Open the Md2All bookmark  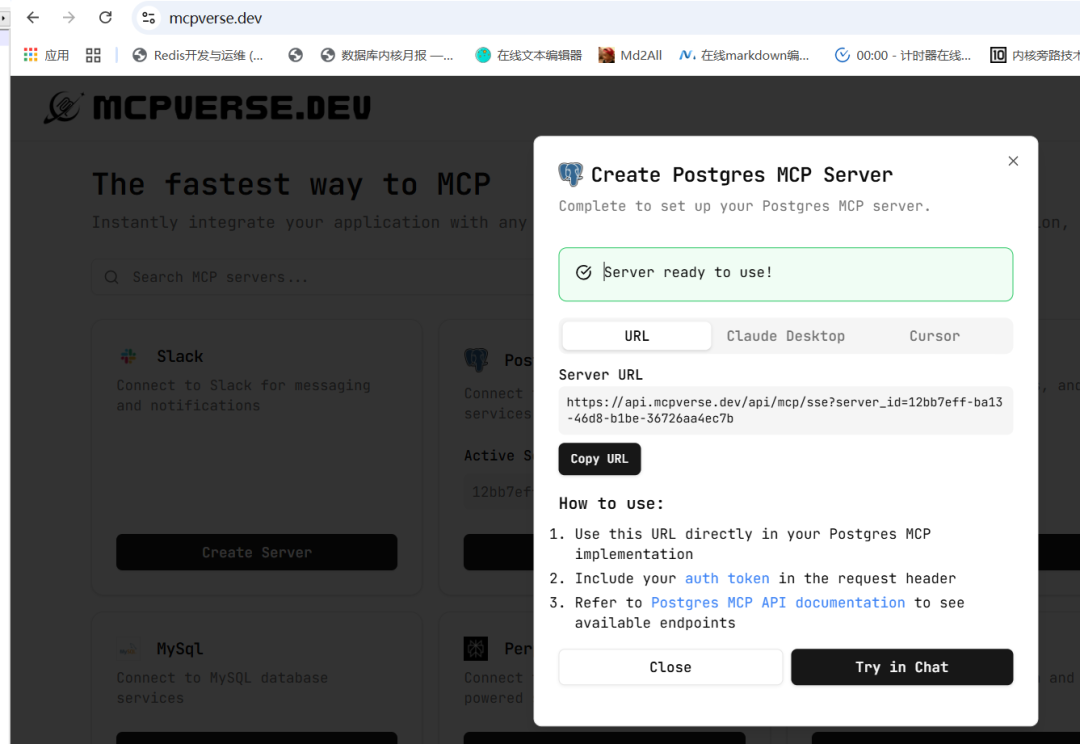[630, 55]
